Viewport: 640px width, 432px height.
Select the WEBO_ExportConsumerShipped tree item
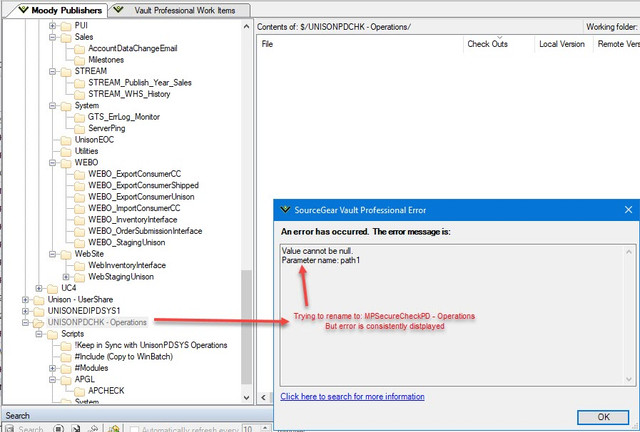[x=144, y=185]
